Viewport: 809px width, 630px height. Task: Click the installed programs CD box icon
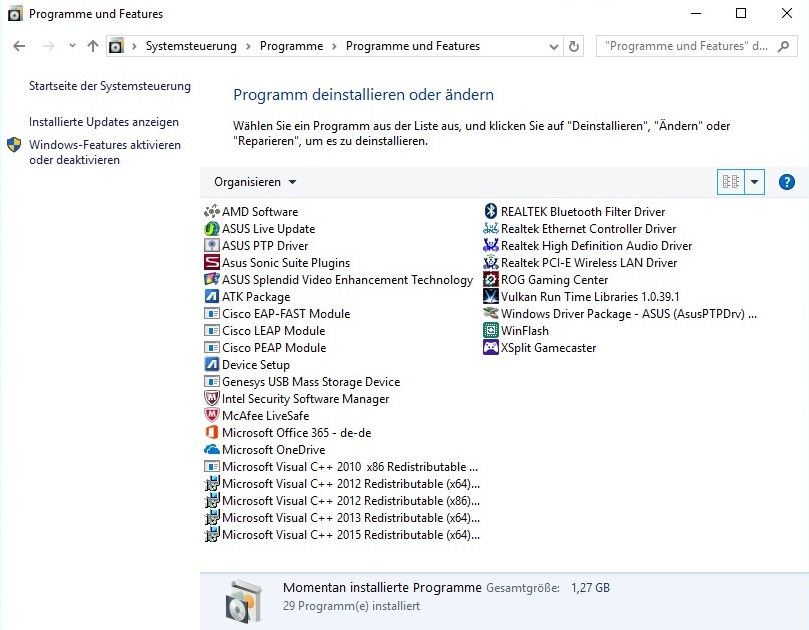coord(244,601)
